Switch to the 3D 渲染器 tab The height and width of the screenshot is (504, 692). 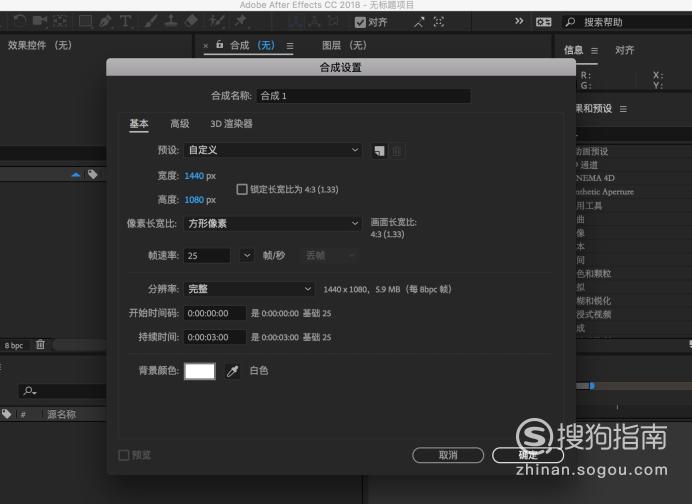click(x=231, y=124)
